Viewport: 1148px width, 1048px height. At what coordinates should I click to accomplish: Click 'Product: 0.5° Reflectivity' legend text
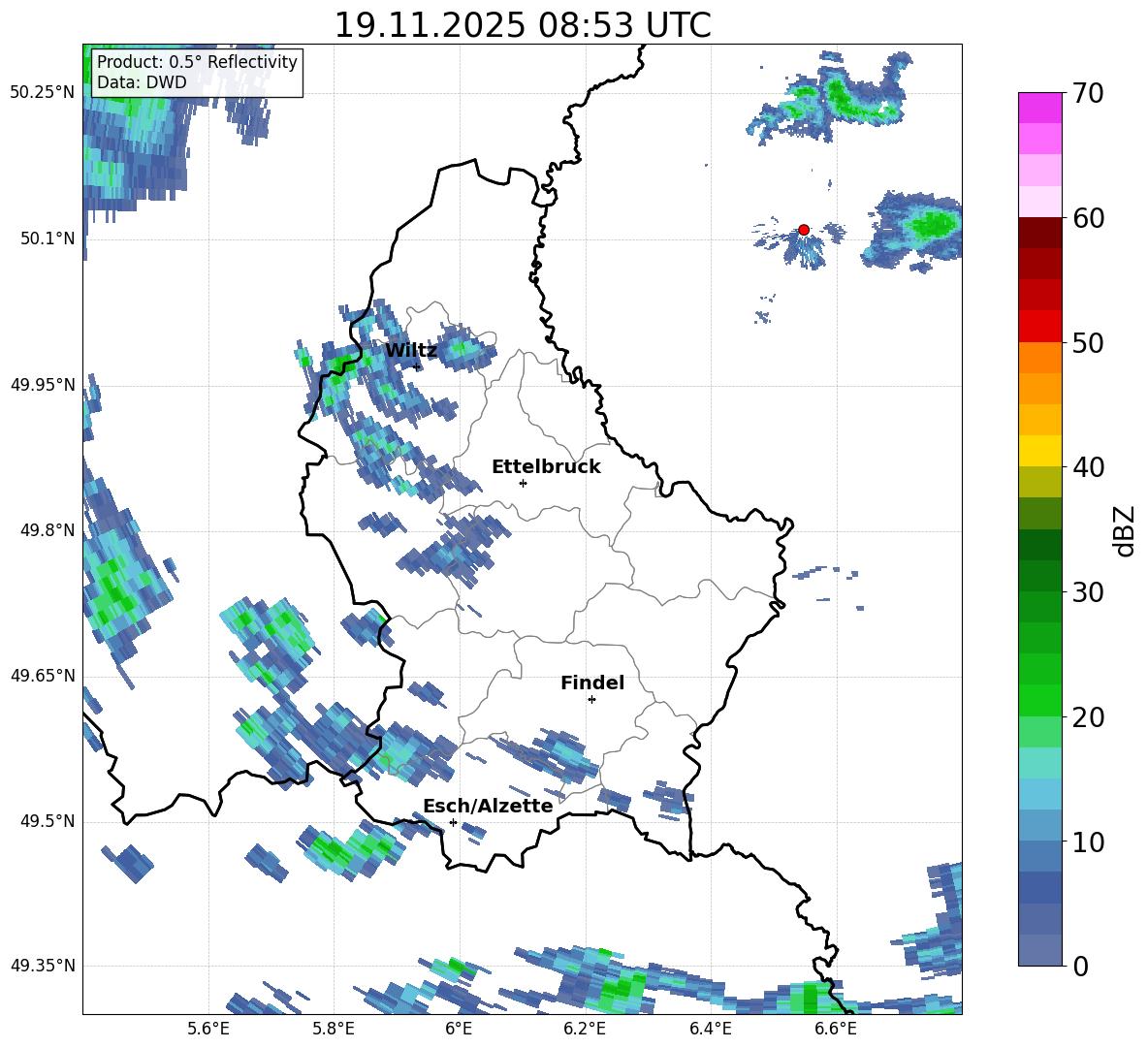click(197, 61)
